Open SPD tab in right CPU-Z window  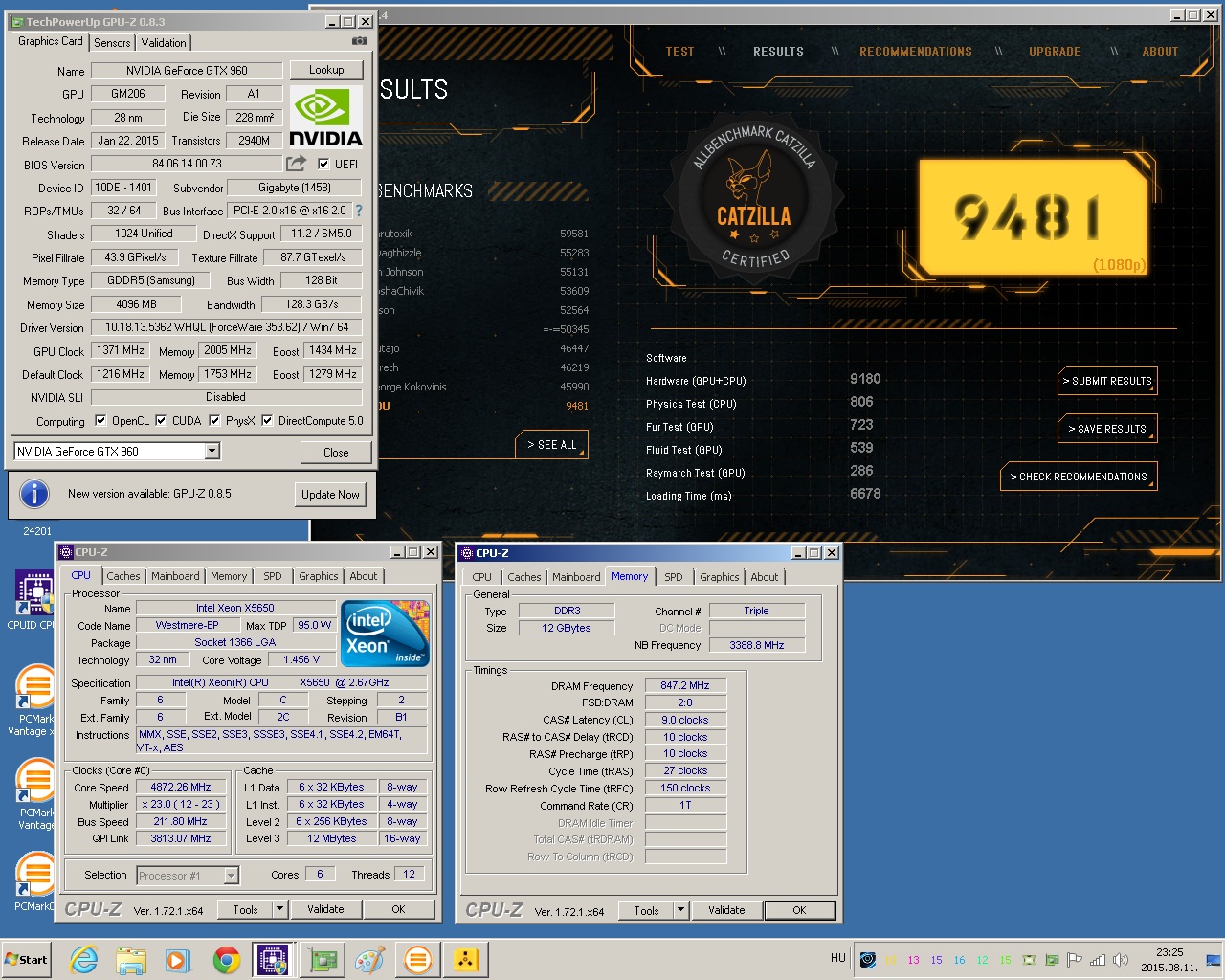pyautogui.click(x=674, y=577)
